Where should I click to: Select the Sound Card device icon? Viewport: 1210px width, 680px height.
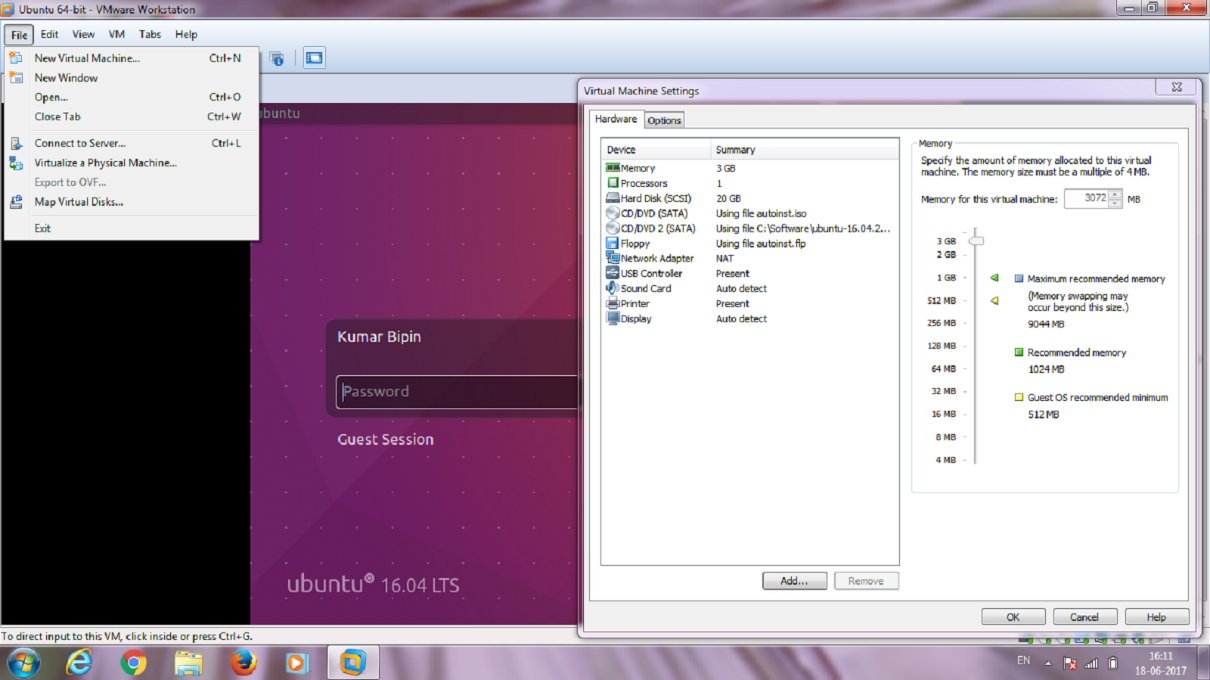pyautogui.click(x=612, y=288)
